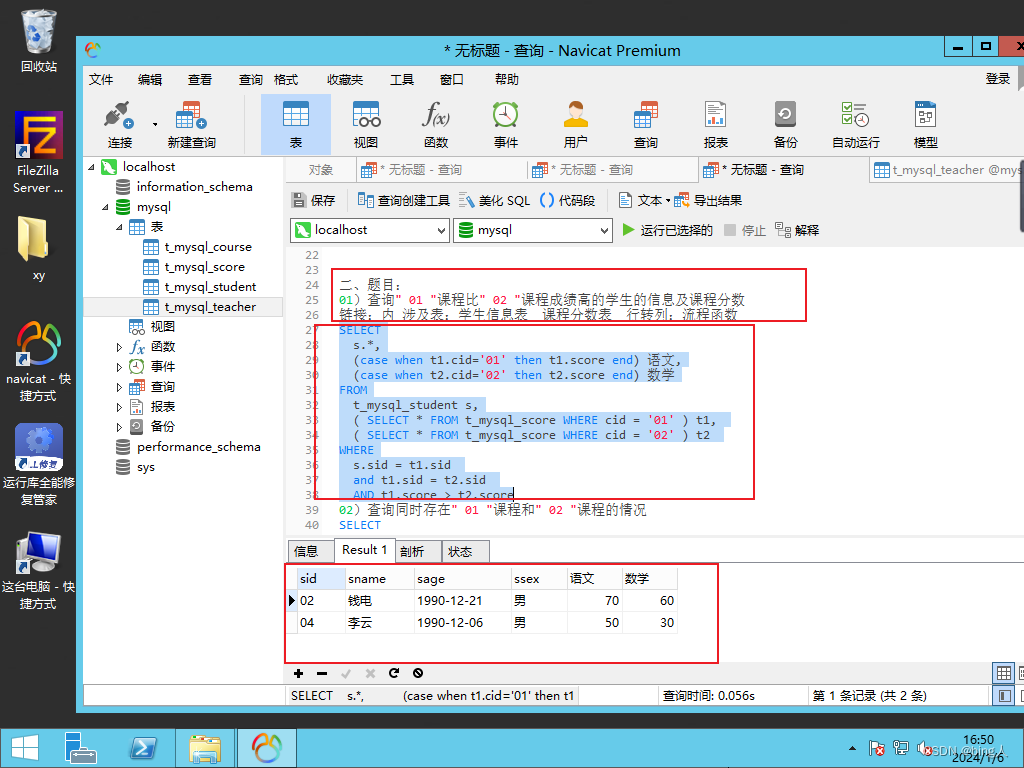This screenshot has height=768, width=1024.
Task: Click the stop loading circle icon
Action: tap(418, 673)
